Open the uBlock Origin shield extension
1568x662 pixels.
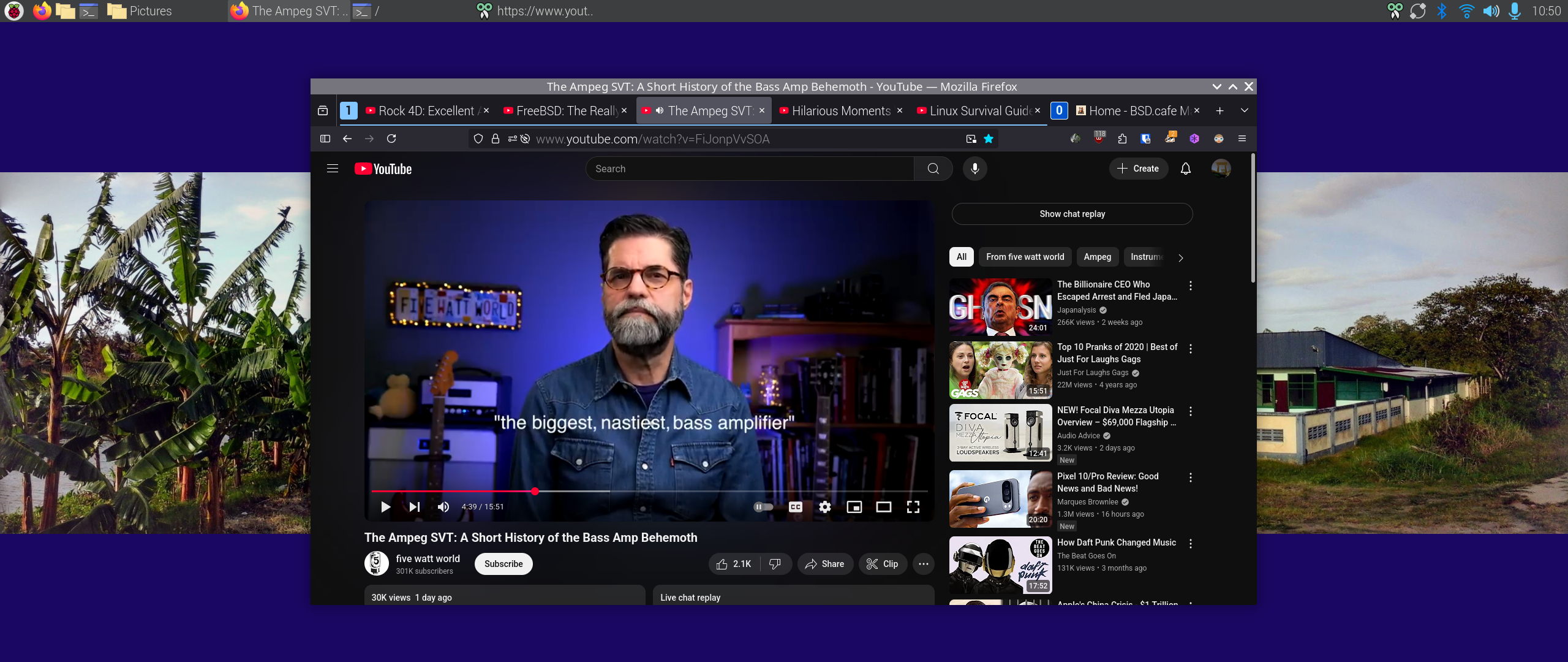[1099, 138]
